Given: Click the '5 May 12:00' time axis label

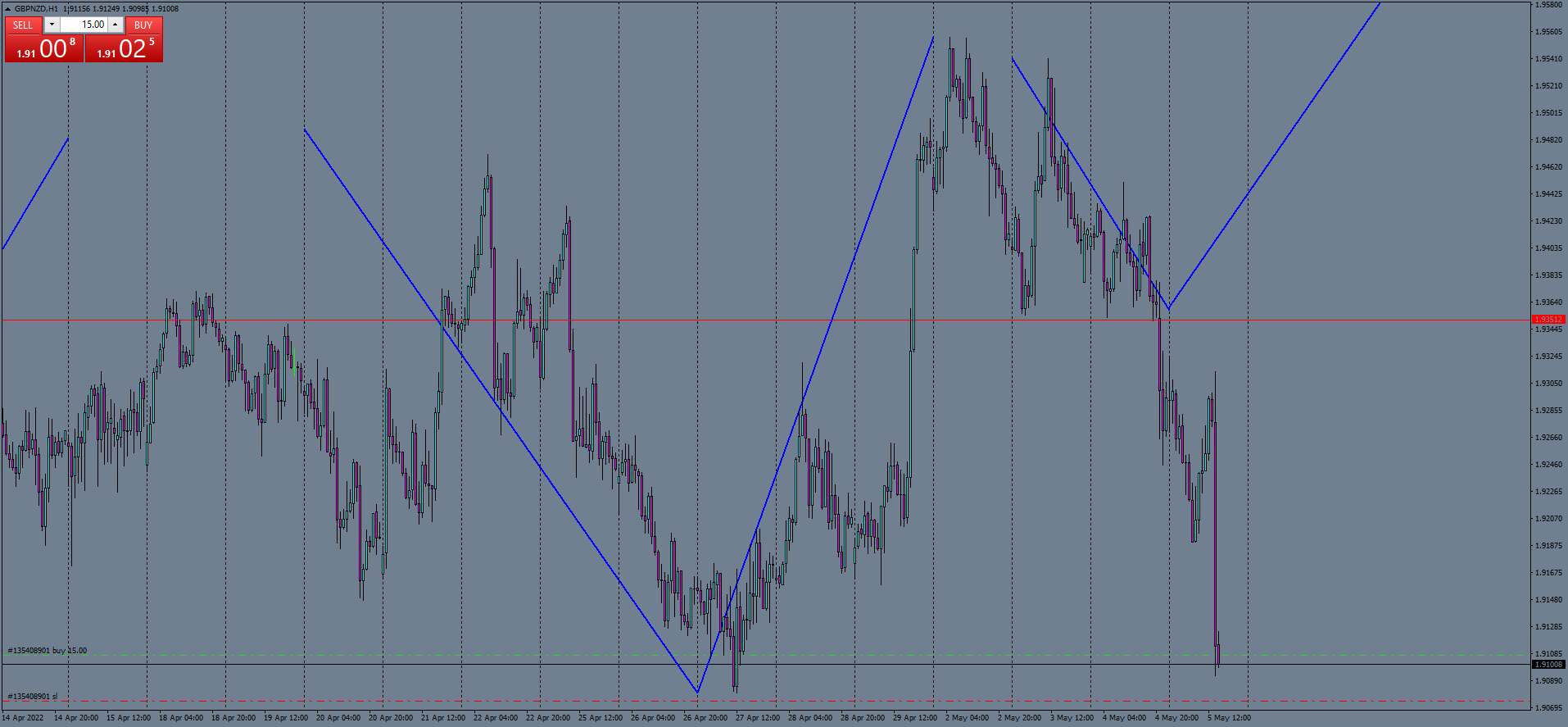Looking at the screenshot, I should point(1230,718).
